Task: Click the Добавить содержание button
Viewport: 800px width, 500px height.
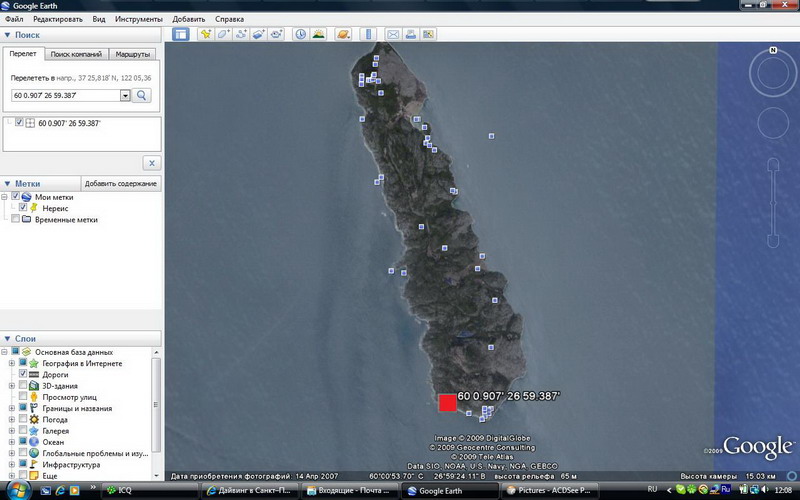Action: tap(120, 184)
